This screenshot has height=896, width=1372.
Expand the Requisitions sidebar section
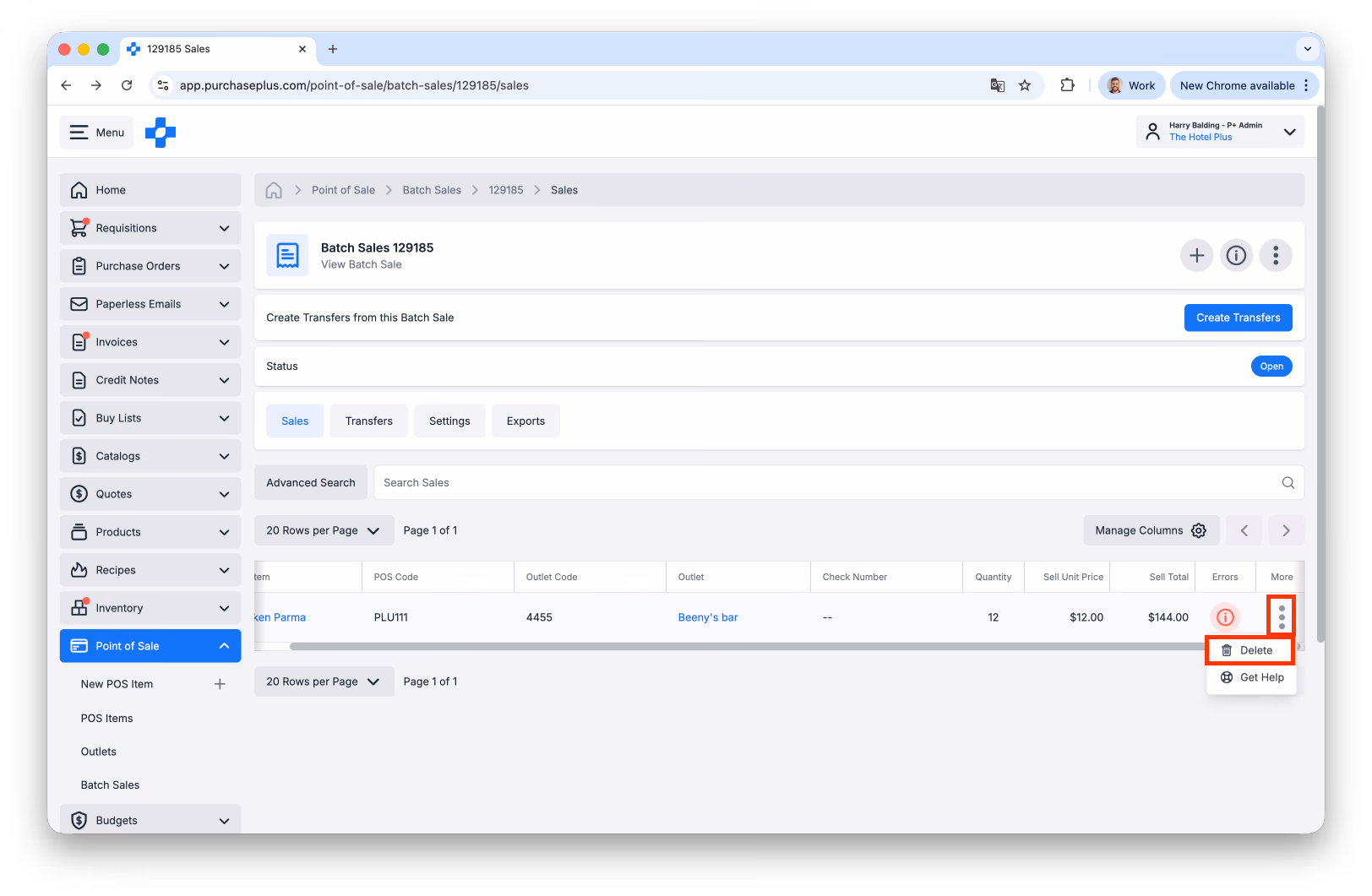[150, 228]
